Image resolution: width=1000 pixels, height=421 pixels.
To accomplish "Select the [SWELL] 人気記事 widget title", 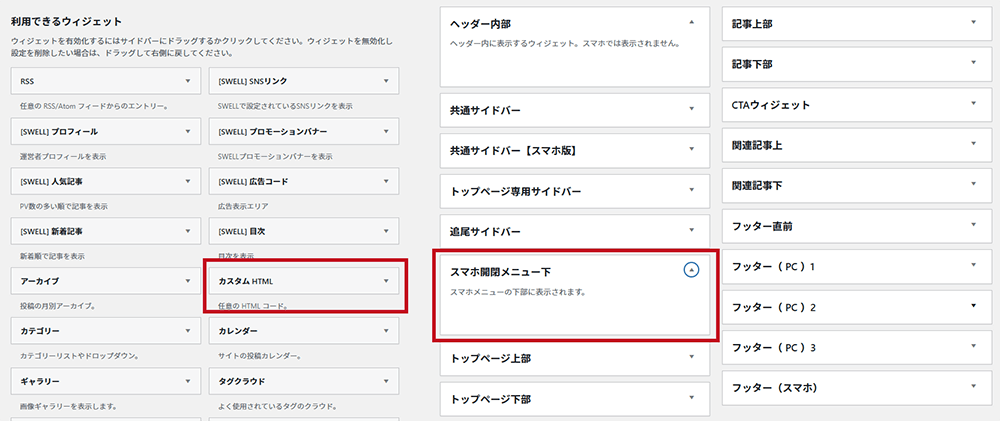I will click(51, 181).
